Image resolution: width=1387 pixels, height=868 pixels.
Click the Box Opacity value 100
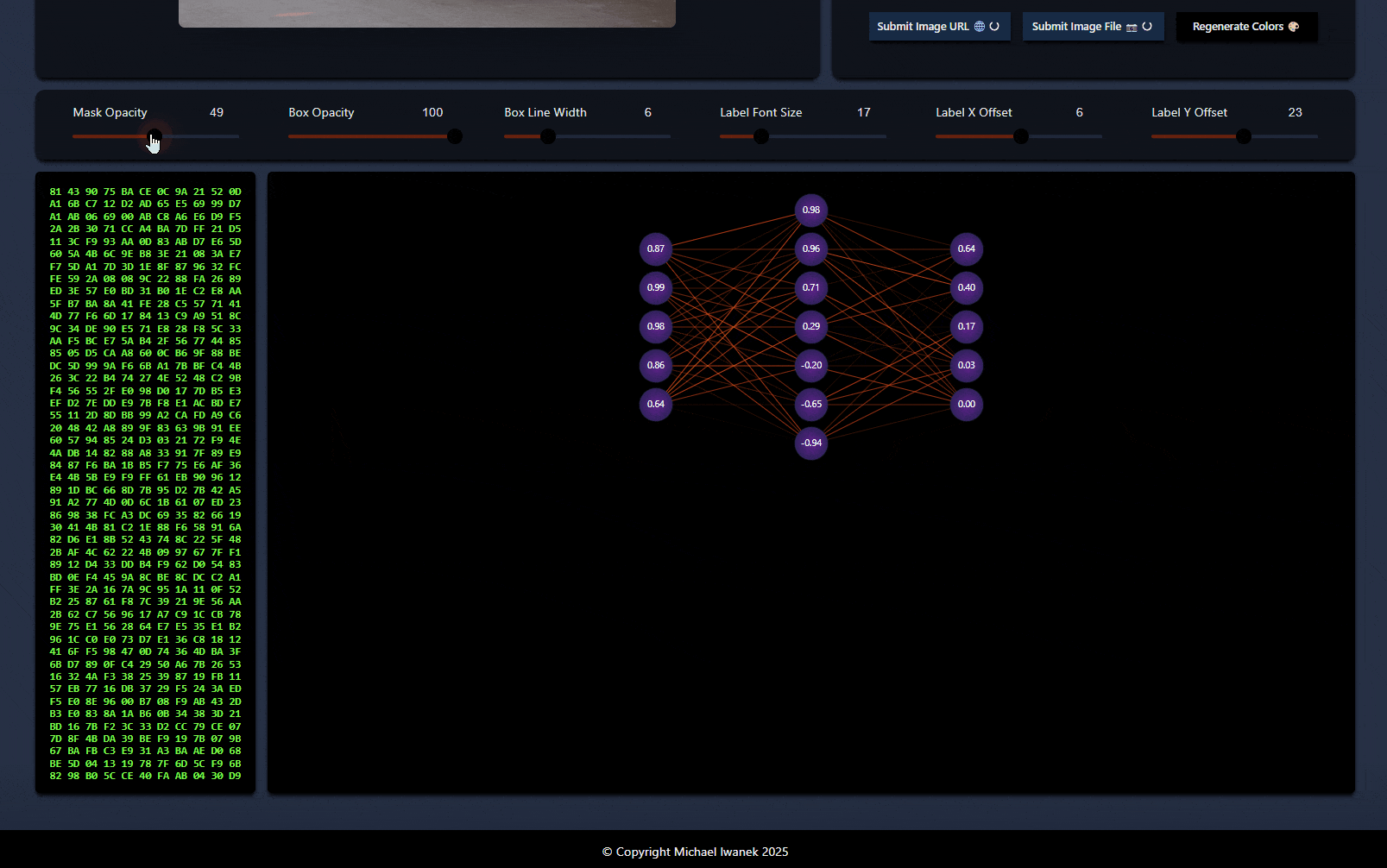(x=432, y=112)
